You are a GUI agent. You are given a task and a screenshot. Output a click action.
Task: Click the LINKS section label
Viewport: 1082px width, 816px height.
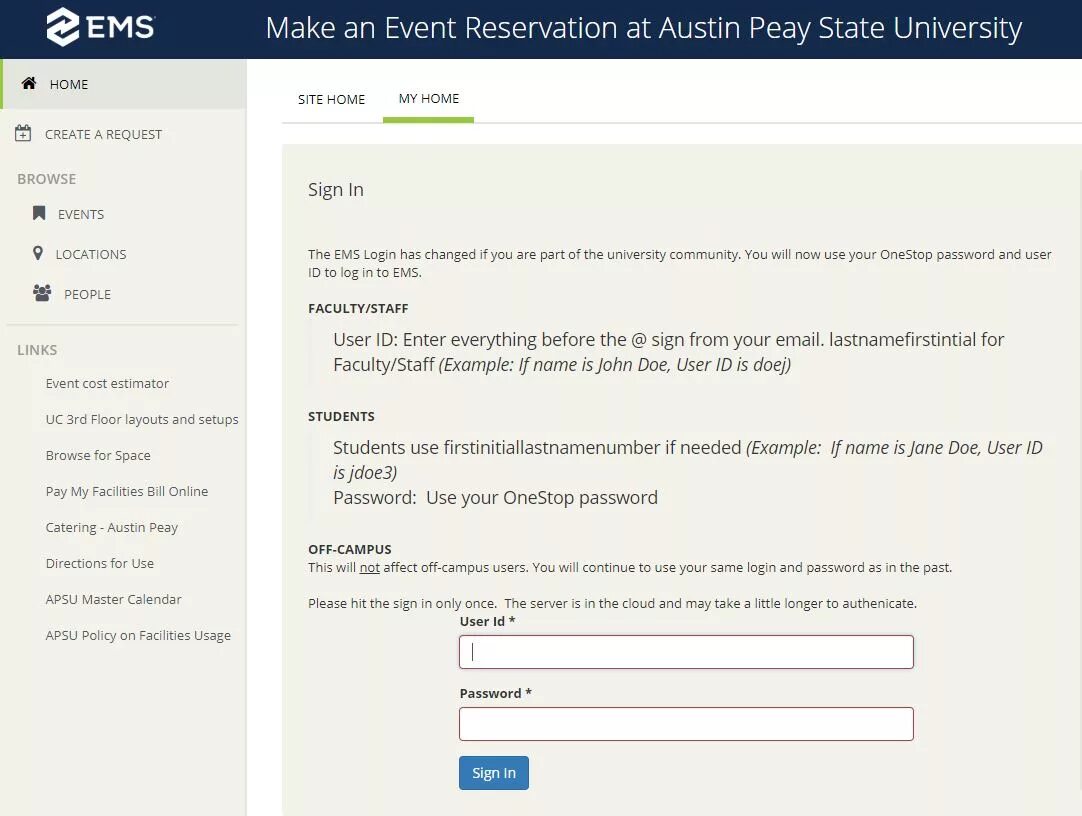click(37, 350)
